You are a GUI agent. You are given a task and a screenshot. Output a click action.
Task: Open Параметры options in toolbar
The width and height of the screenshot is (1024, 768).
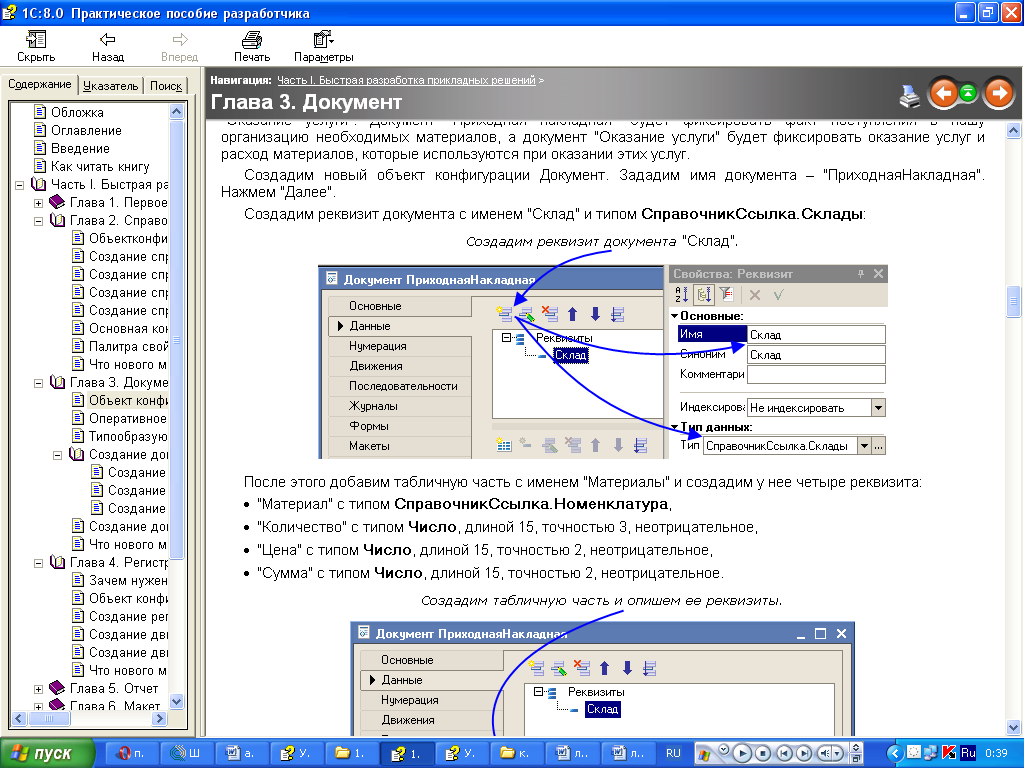tap(323, 46)
